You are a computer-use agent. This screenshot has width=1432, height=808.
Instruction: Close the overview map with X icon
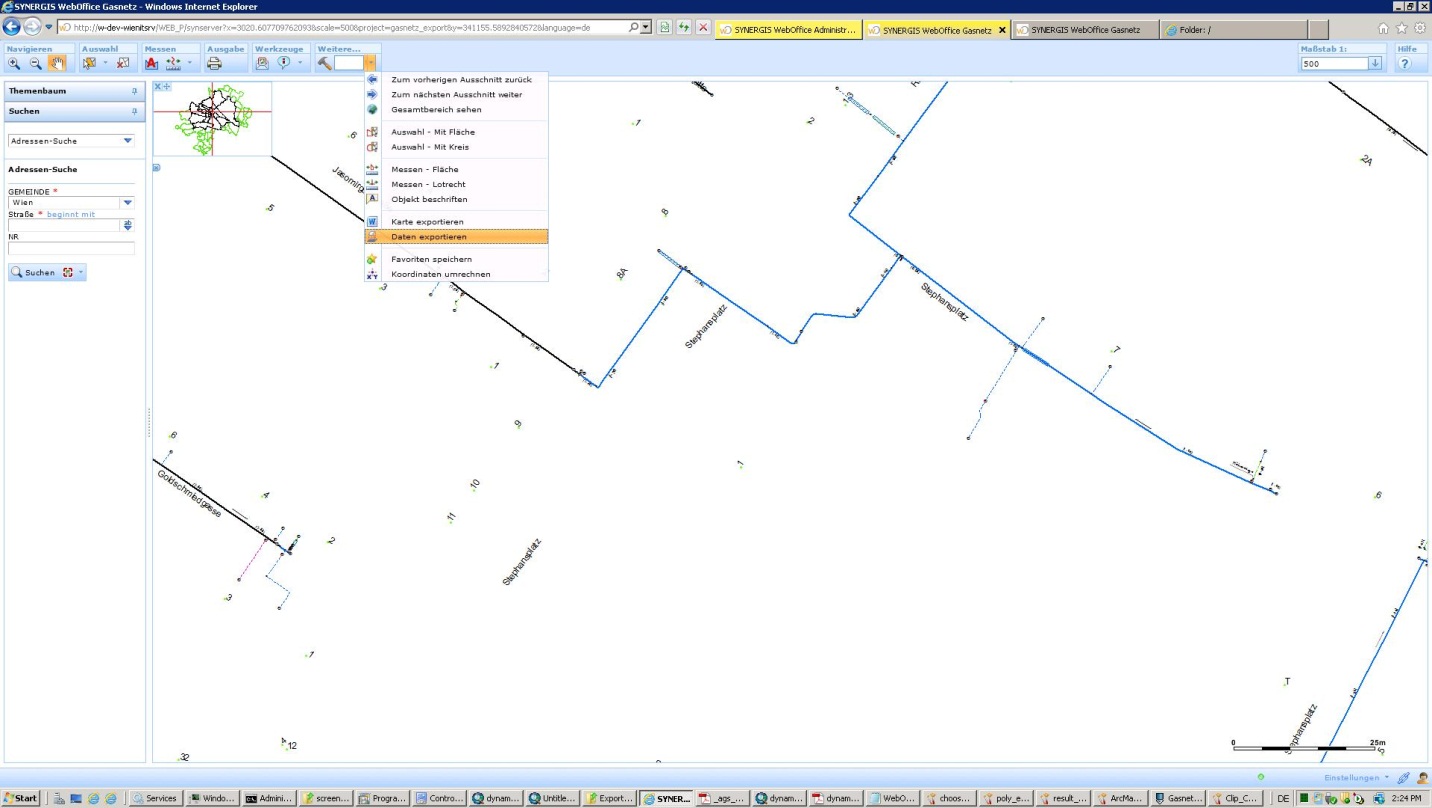158,86
